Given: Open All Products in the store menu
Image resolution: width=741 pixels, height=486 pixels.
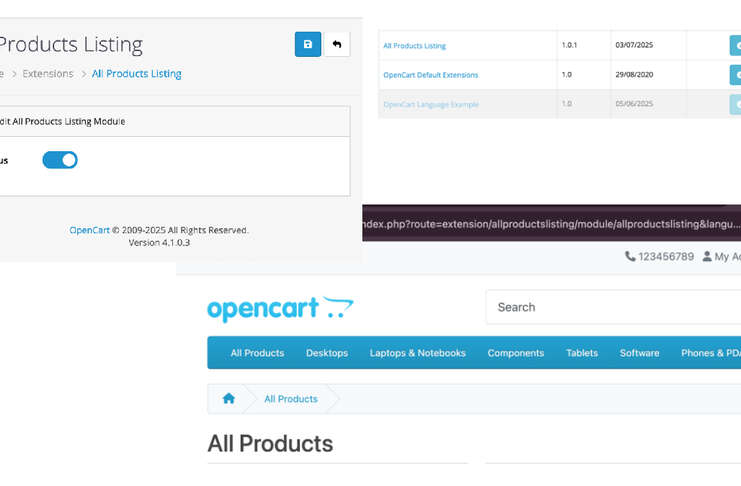Looking at the screenshot, I should point(258,353).
